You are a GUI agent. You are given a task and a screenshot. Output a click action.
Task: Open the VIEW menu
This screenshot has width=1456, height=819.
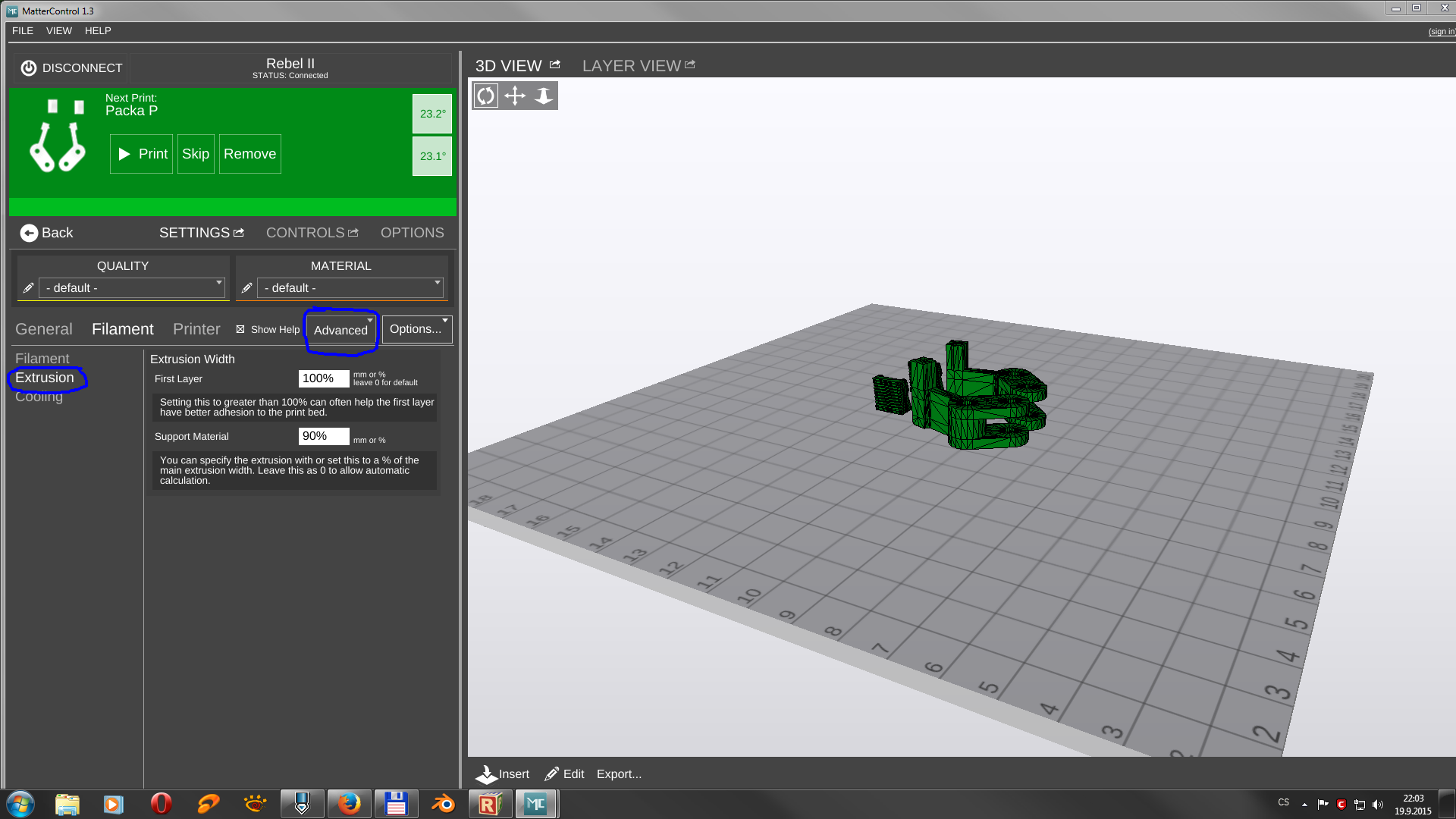[x=58, y=31]
